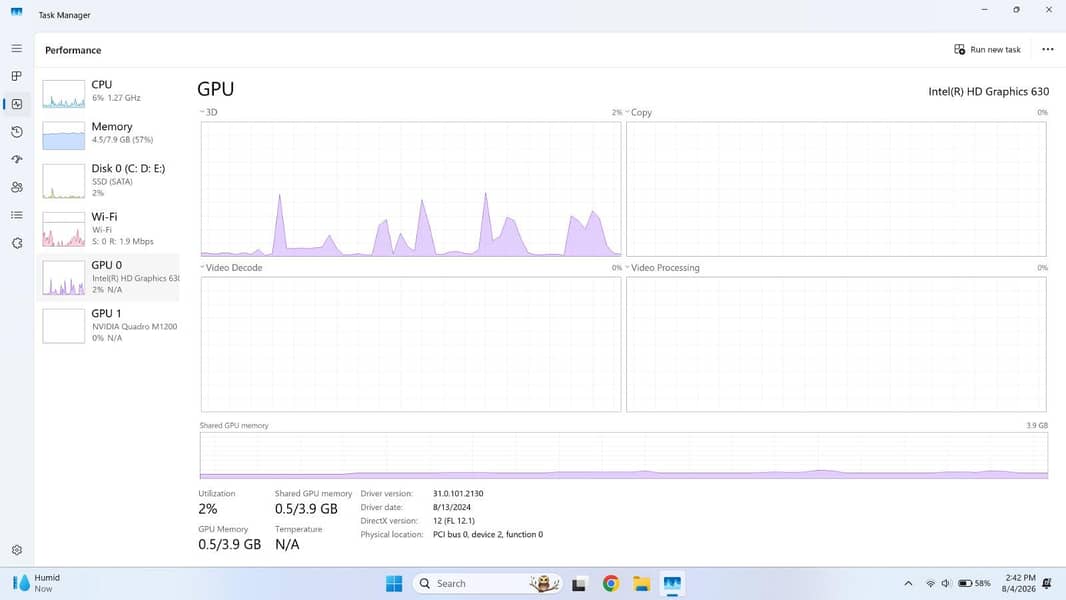Click the battery 58% indicator
The image size is (1066, 600).
click(x=974, y=584)
